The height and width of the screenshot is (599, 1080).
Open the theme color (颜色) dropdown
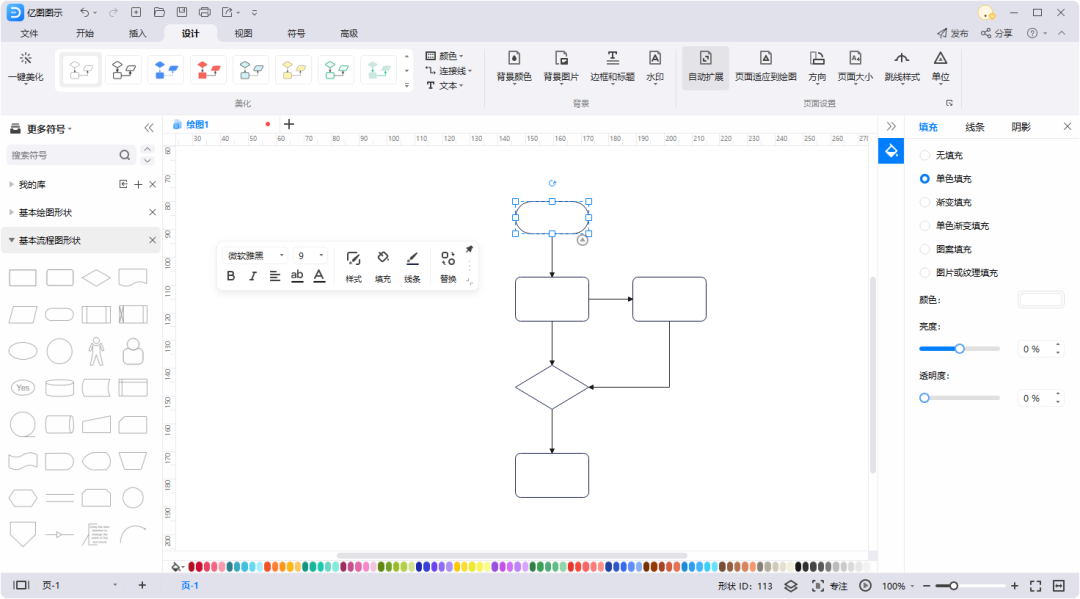pyautogui.click(x=444, y=56)
